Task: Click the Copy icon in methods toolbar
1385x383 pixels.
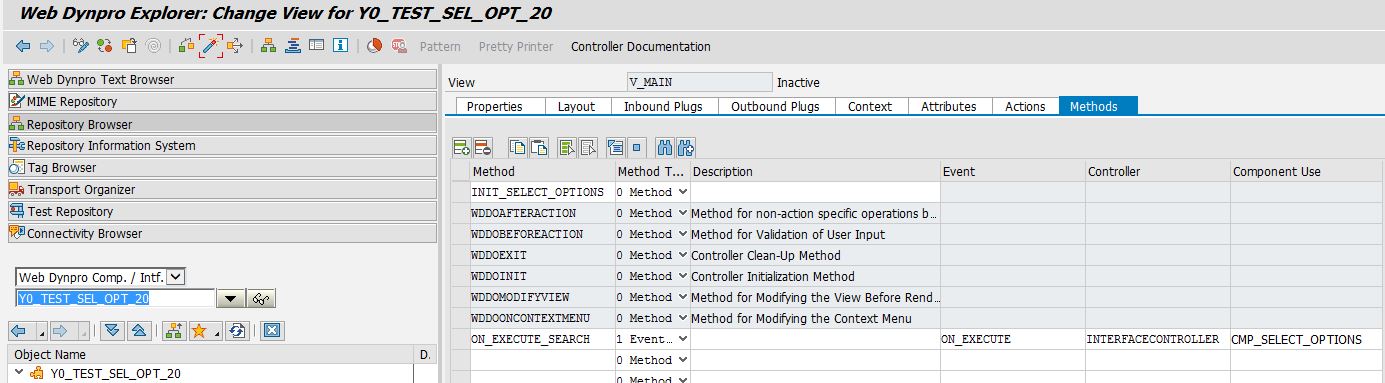Action: tap(518, 148)
